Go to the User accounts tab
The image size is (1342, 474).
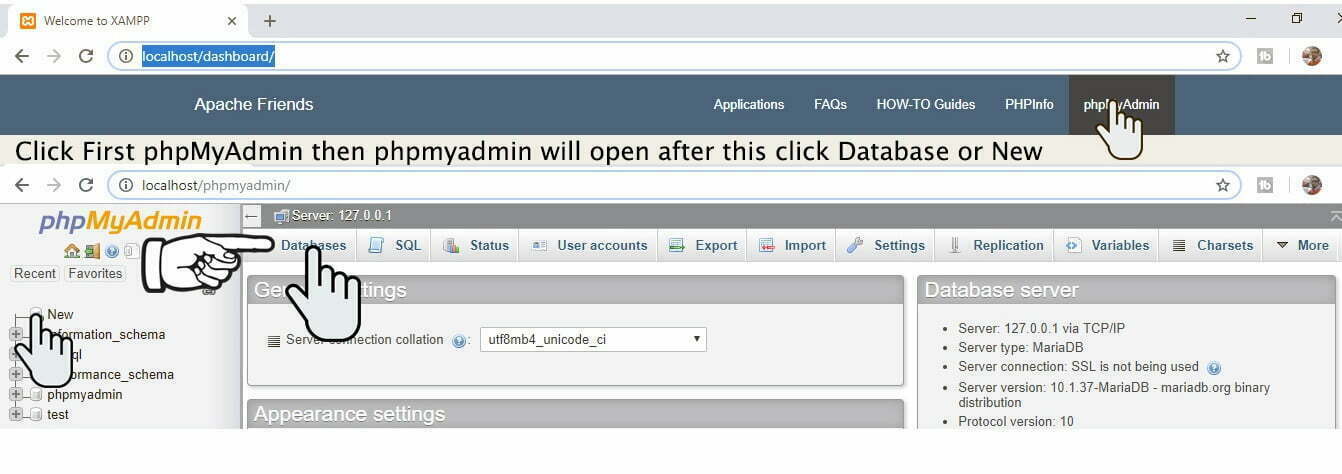589,245
